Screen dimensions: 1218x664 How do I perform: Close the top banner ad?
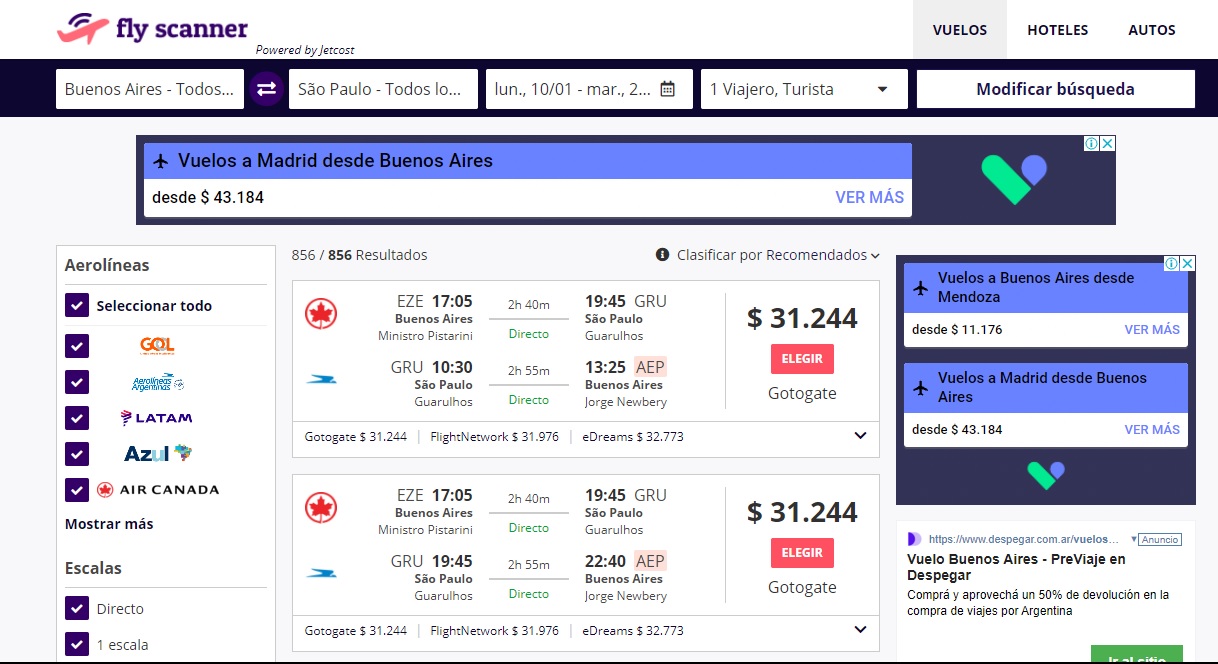1107,144
